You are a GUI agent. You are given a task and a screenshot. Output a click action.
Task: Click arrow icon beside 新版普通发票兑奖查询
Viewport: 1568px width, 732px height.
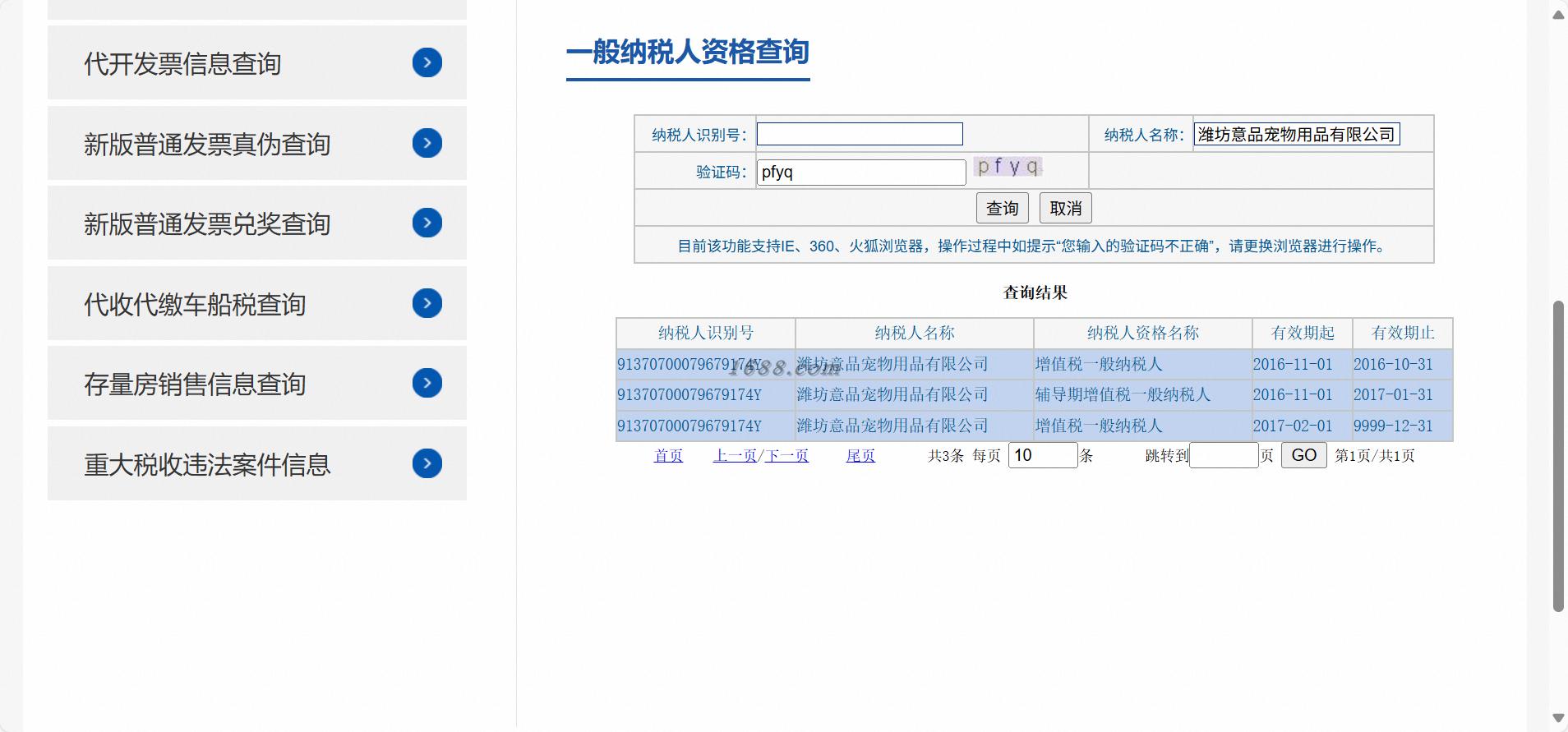click(x=427, y=223)
